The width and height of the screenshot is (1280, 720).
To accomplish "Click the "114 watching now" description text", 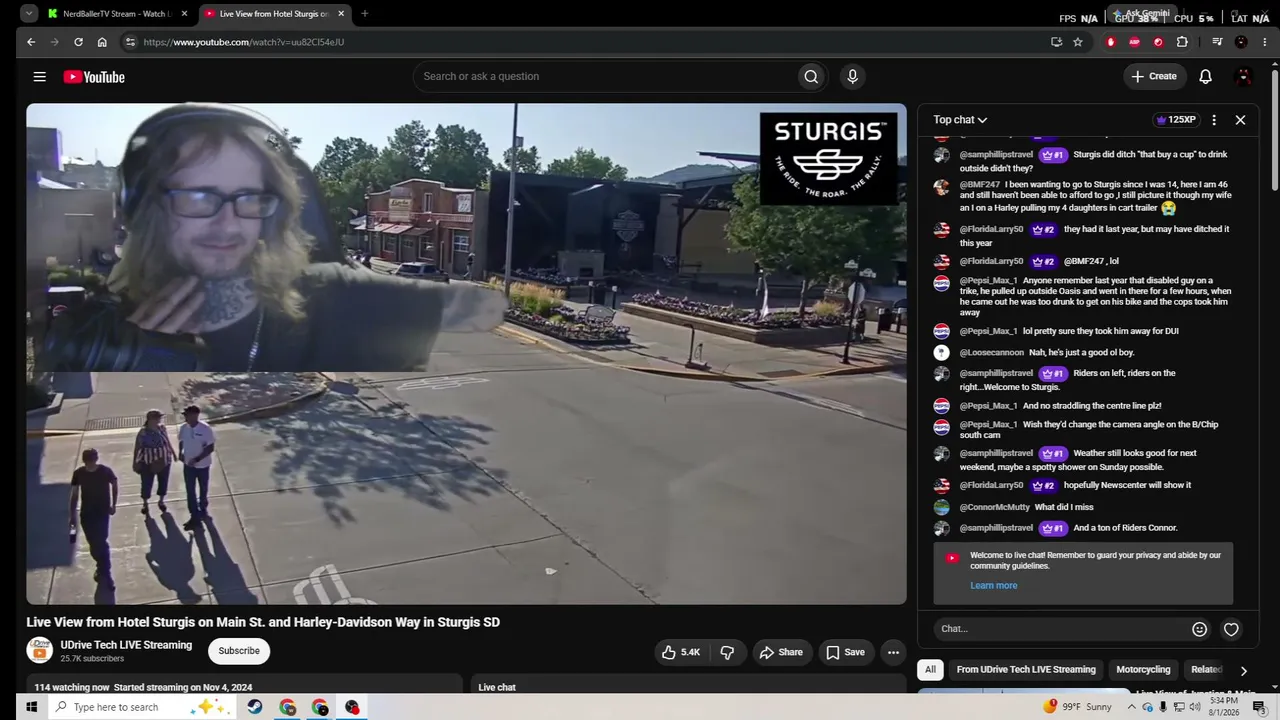I will [72, 688].
